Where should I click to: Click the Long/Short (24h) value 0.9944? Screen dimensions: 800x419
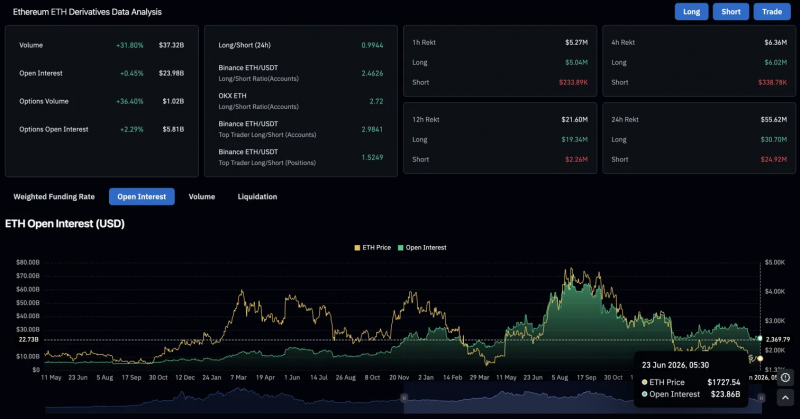coord(372,45)
